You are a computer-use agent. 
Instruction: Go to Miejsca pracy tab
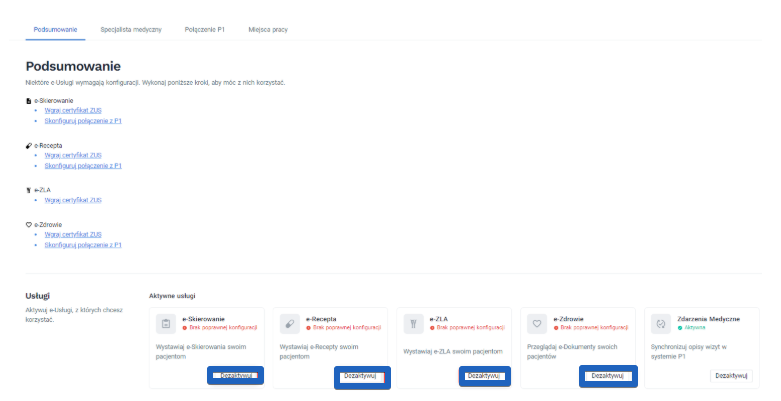[268, 29]
